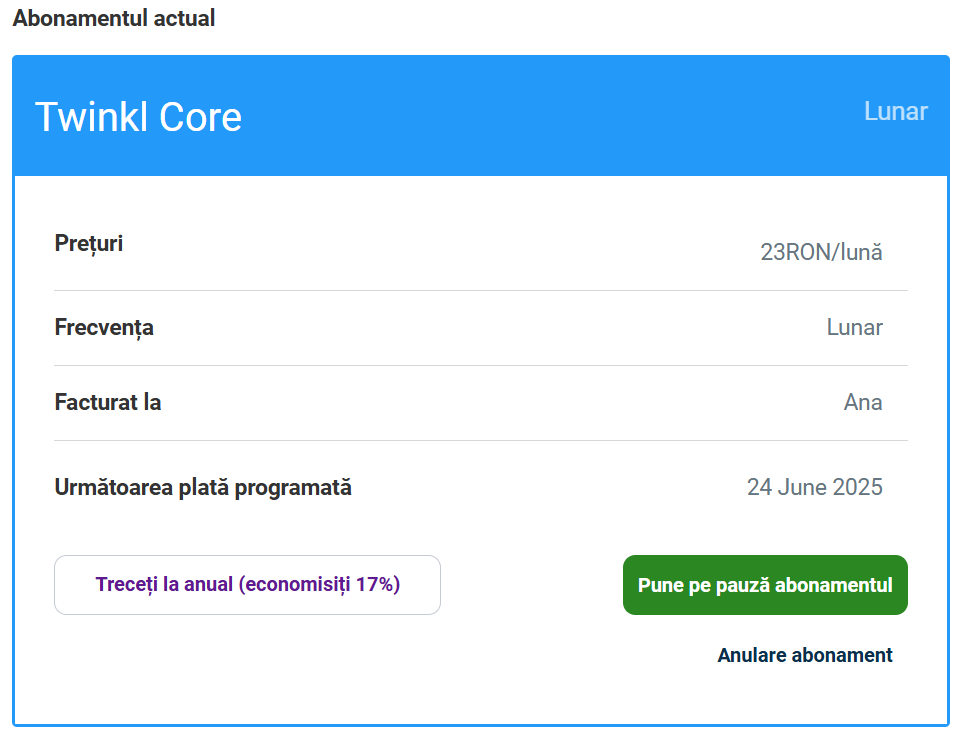Click the 'Abonamentul actual' heading
971x747 pixels.
click(x=114, y=18)
